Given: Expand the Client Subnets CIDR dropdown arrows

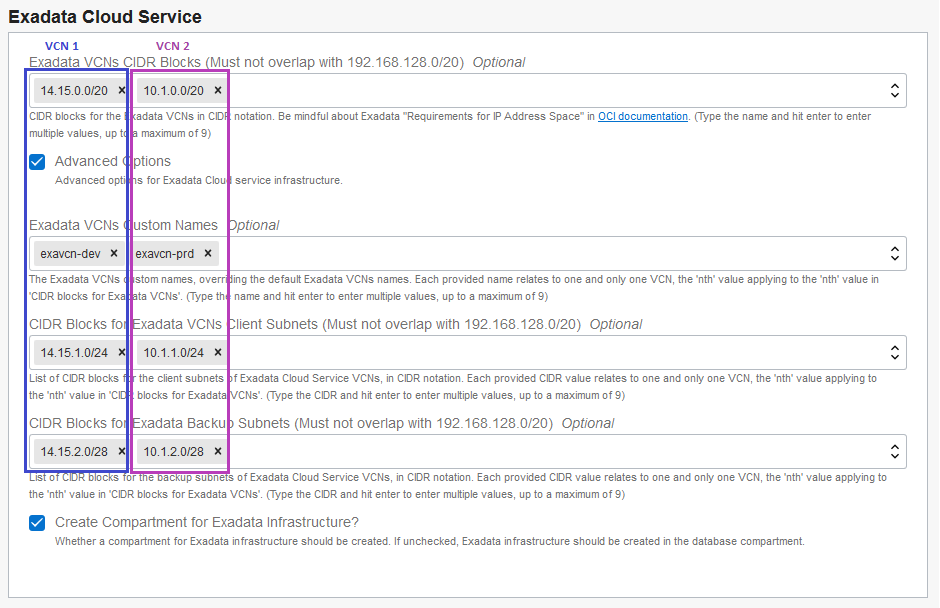Looking at the screenshot, I should click(894, 352).
